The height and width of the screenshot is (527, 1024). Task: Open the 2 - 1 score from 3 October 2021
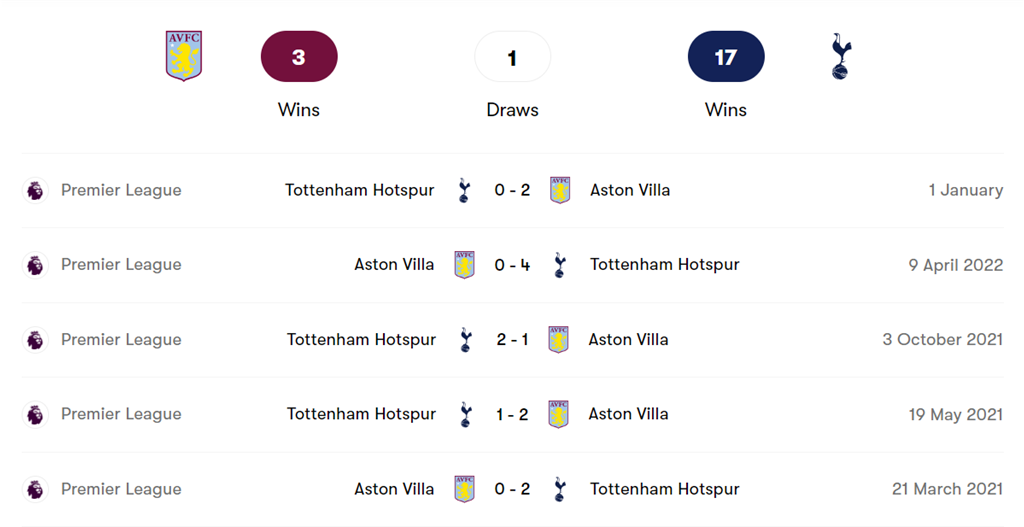[x=512, y=340]
